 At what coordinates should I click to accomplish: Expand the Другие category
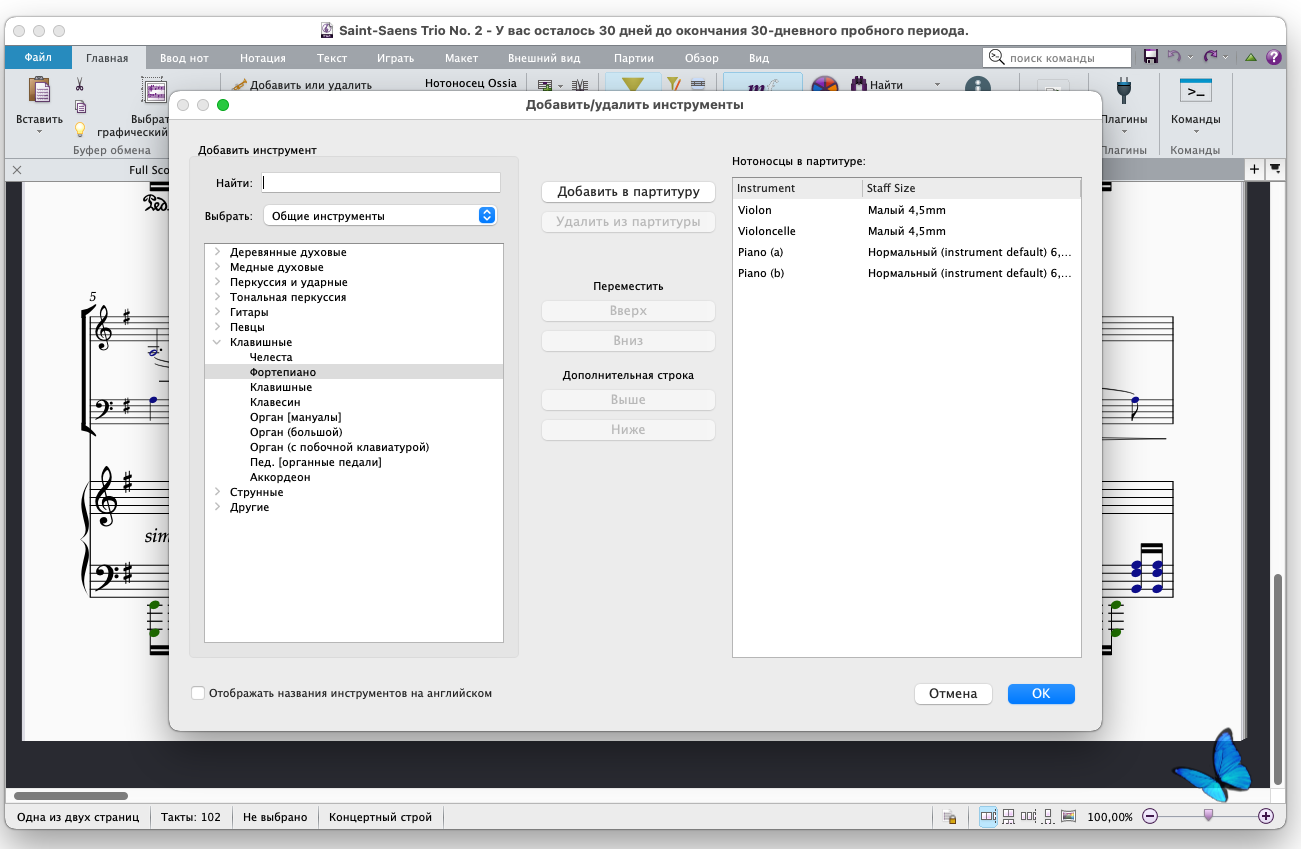click(216, 507)
